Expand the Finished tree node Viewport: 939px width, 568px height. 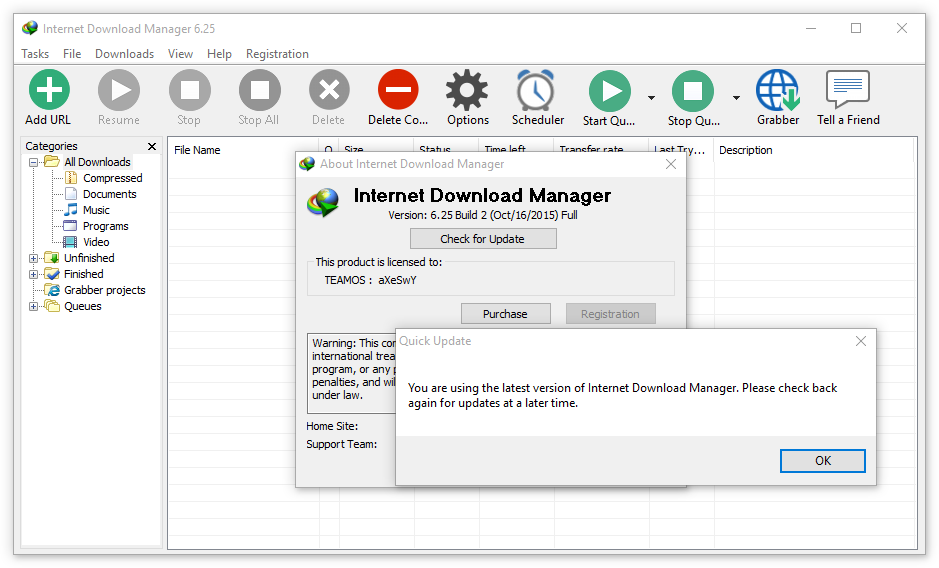[34, 274]
